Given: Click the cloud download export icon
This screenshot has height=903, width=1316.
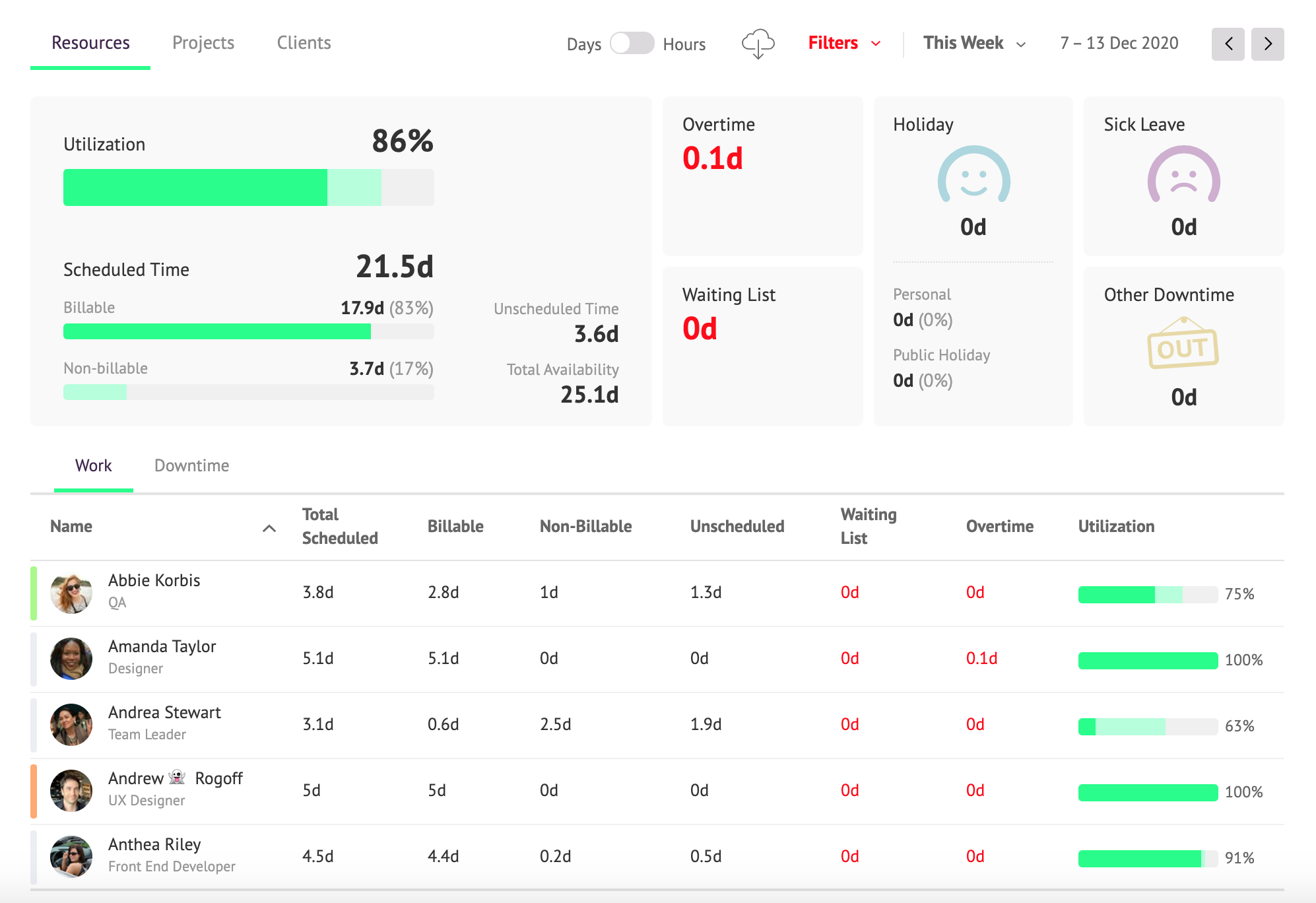Looking at the screenshot, I should pos(758,44).
